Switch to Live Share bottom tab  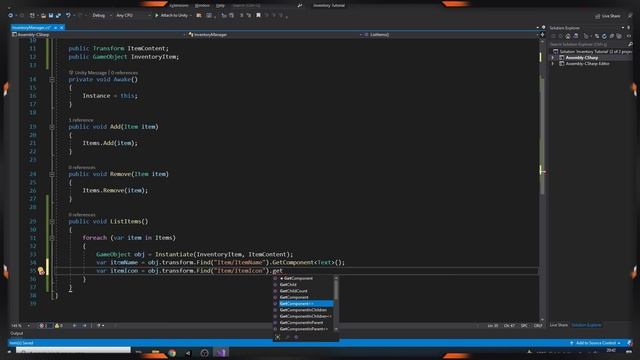click(x=558, y=325)
